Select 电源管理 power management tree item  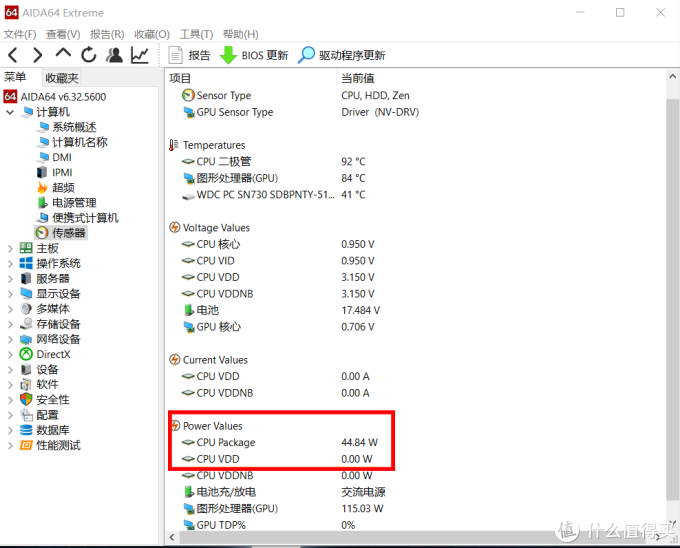coord(74,203)
